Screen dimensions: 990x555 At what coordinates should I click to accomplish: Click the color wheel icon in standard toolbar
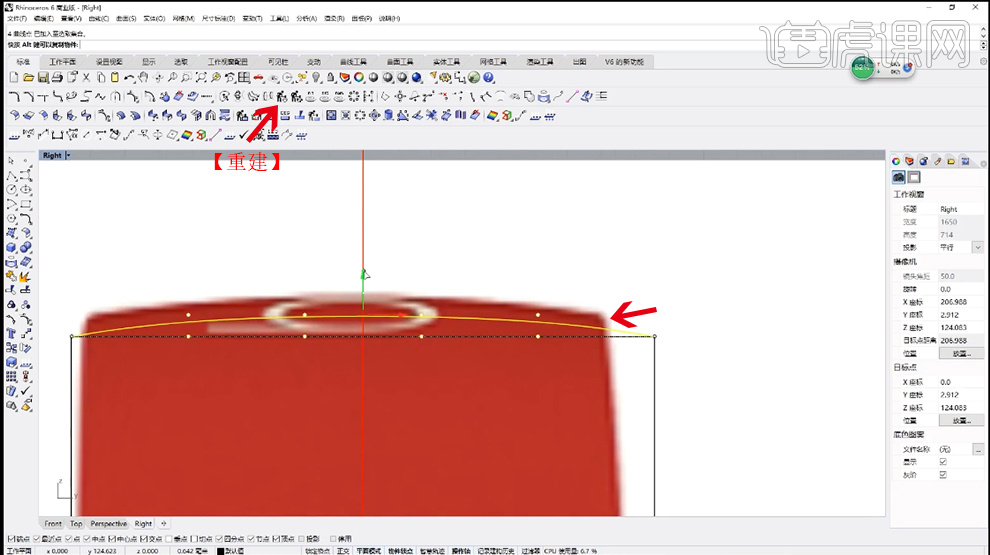(359, 78)
